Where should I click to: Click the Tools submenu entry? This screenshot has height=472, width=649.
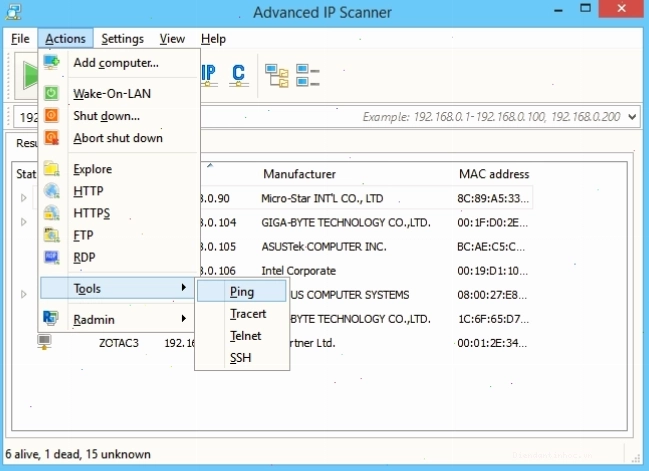pos(117,288)
